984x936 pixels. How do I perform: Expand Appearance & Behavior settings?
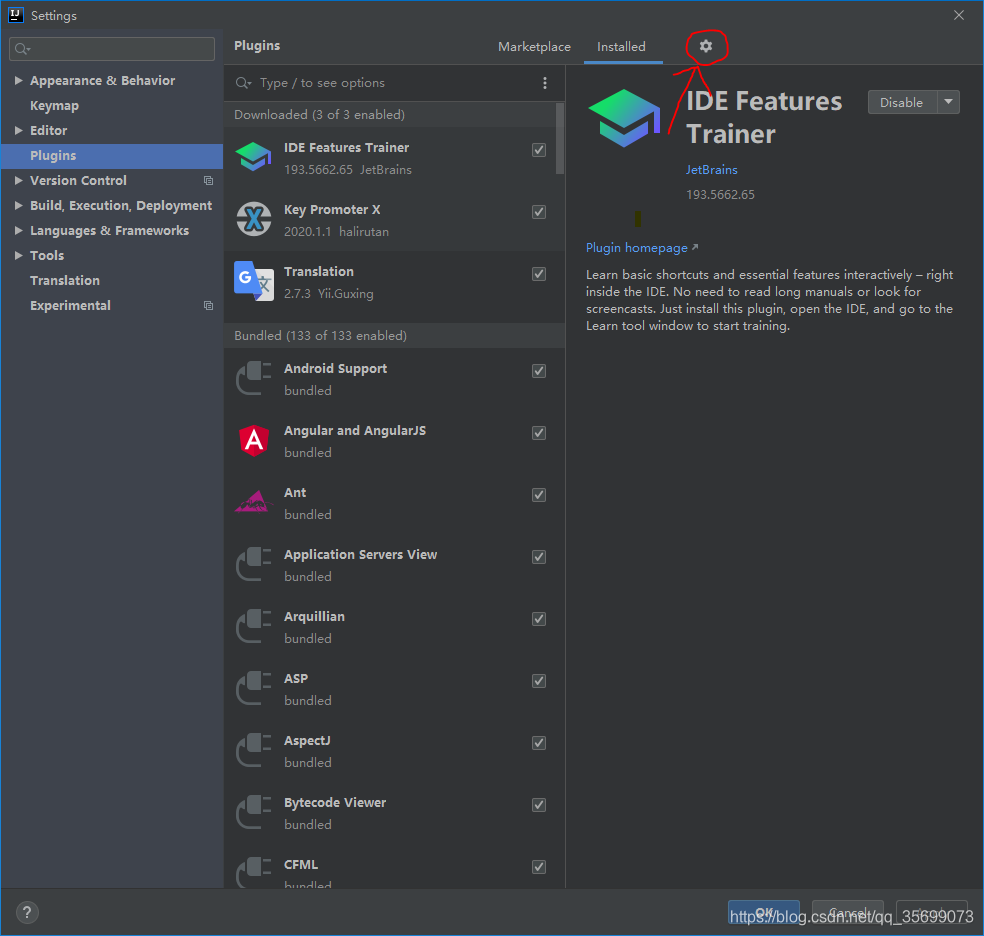pos(18,80)
